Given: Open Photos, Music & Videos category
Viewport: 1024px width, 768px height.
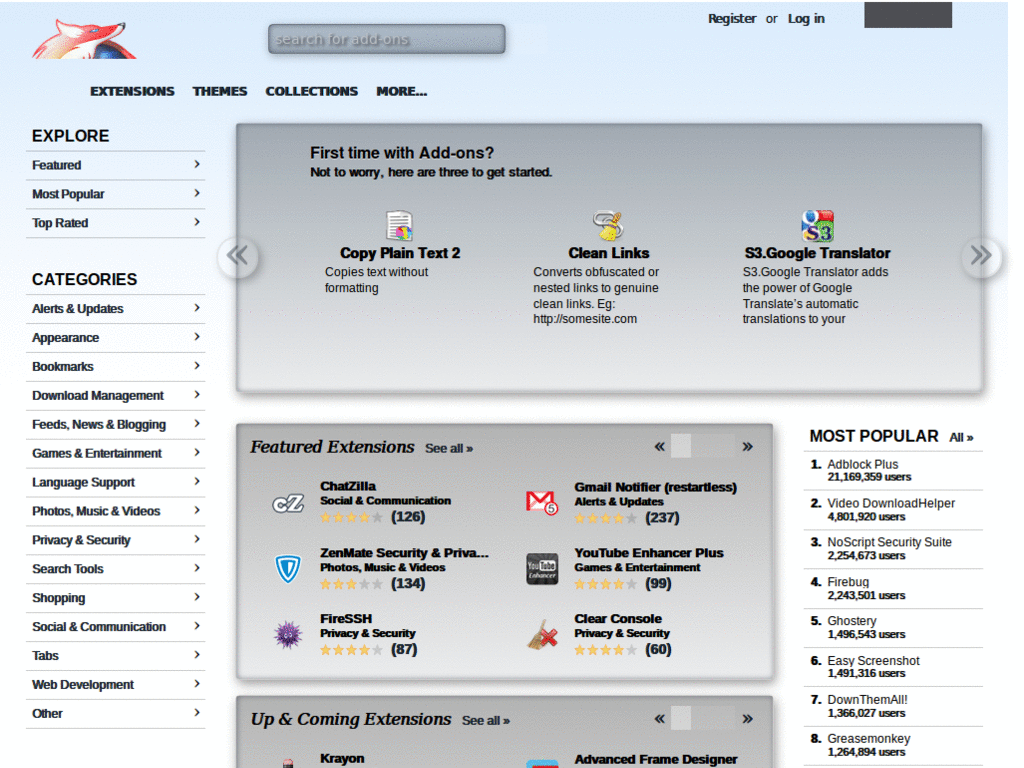Looking at the screenshot, I should coord(116,511).
